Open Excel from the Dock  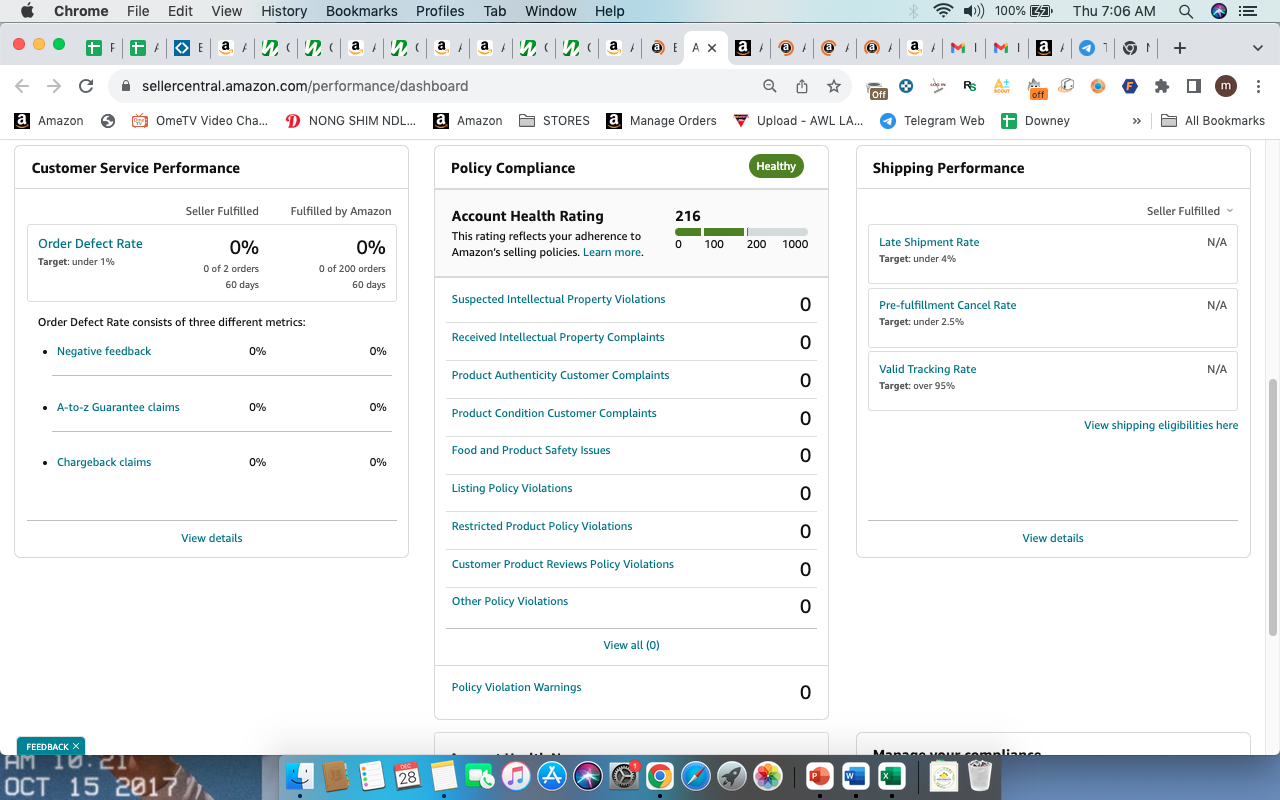891,775
